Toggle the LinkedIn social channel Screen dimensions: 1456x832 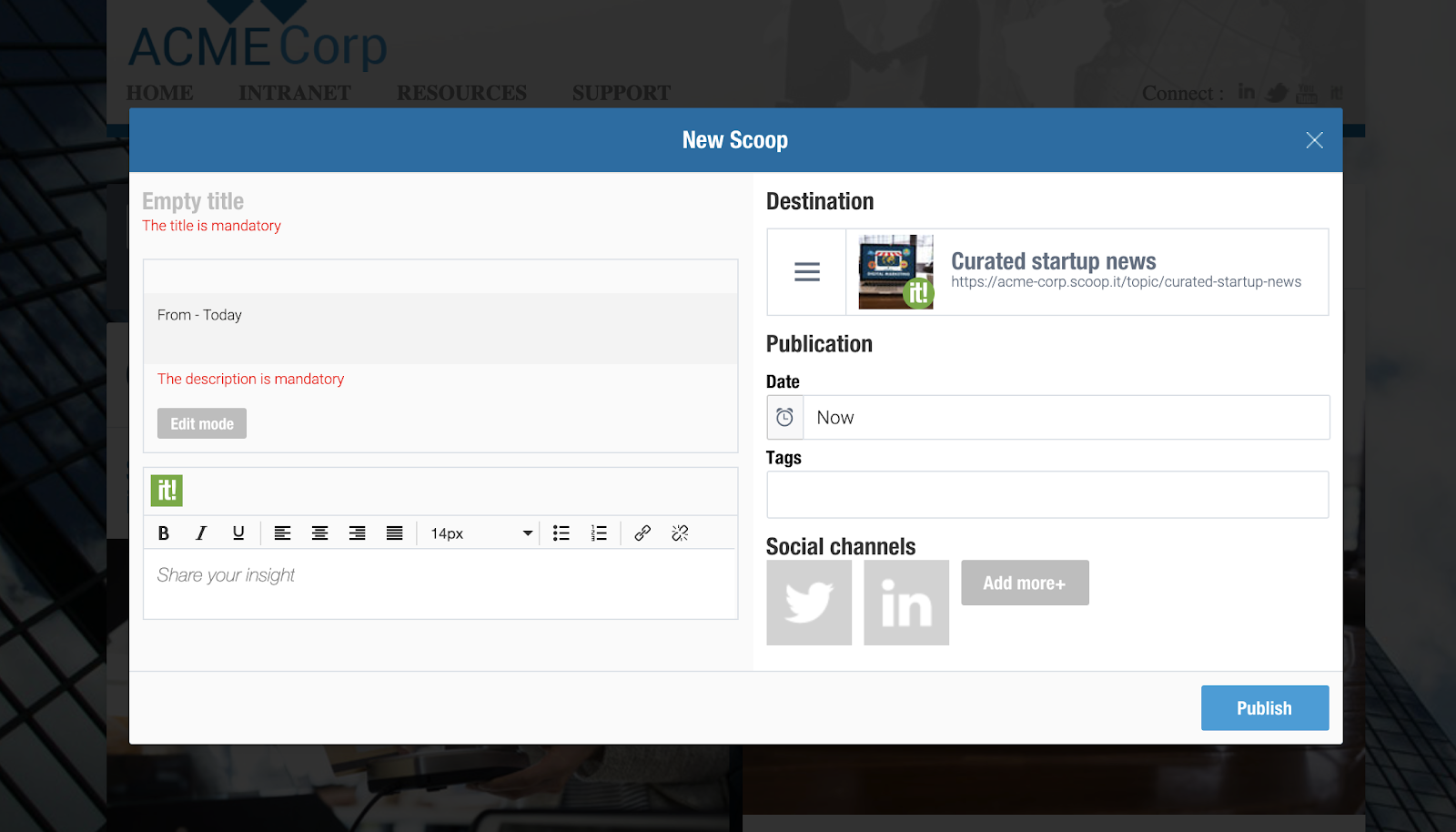click(x=906, y=603)
